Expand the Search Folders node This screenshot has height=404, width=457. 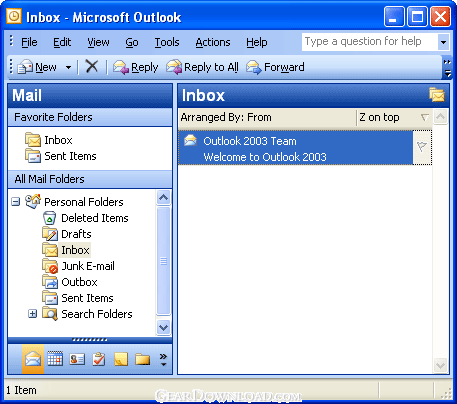coord(32,314)
